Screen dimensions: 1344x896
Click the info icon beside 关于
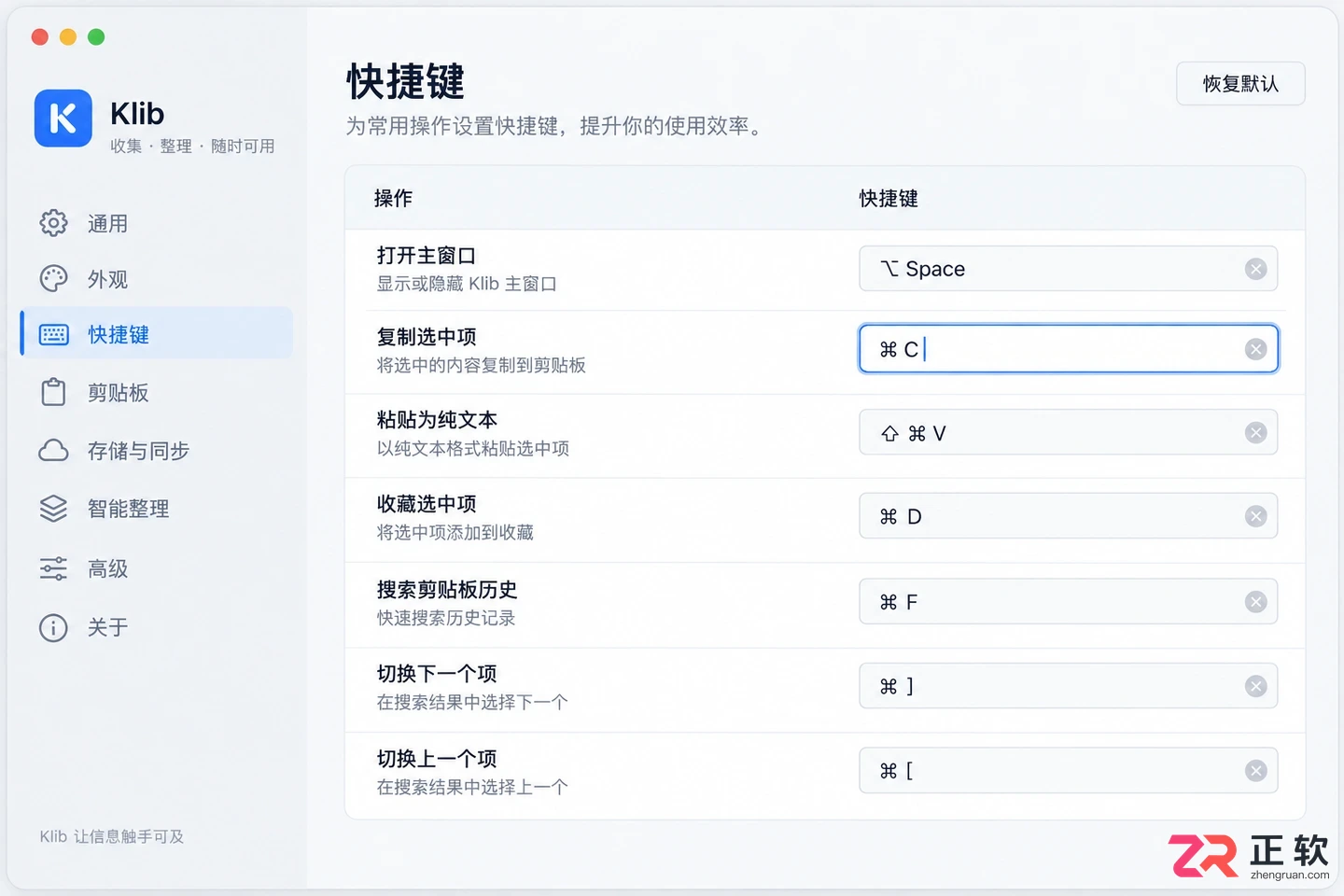click(53, 627)
